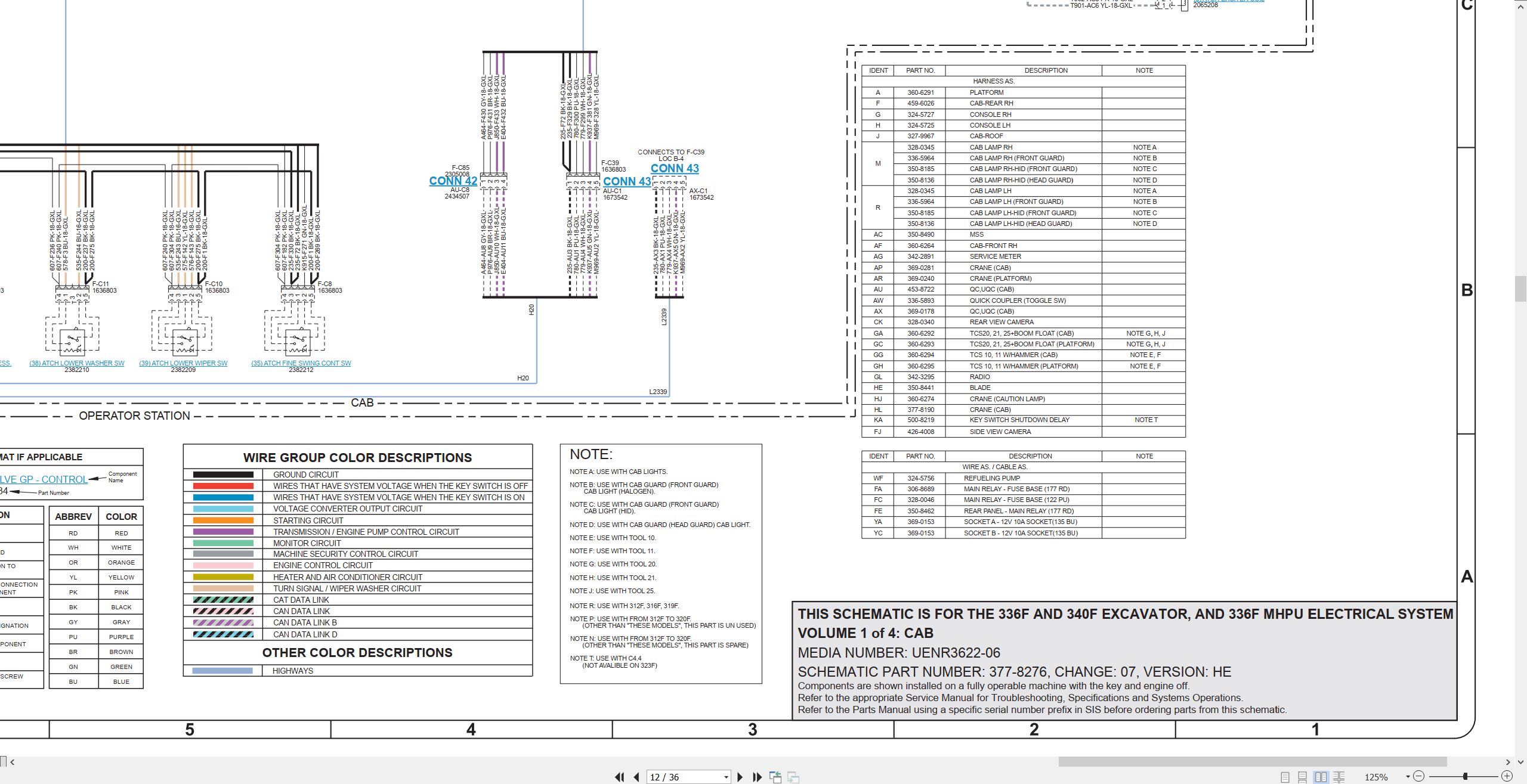
Task: Click the QUICK COUPLER (TOGGLE SW) row
Action: point(1023,300)
